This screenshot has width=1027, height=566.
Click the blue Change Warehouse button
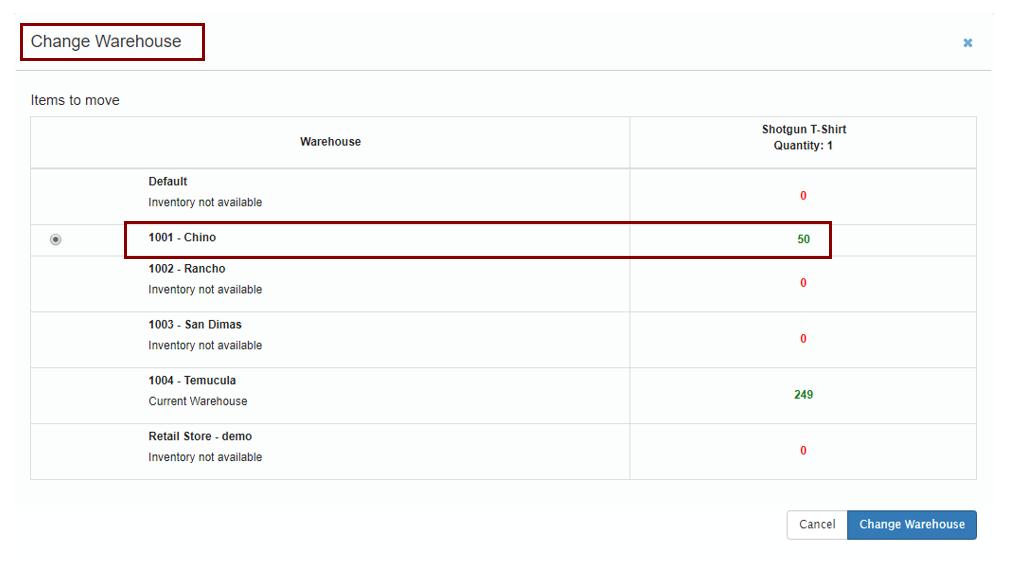912,525
